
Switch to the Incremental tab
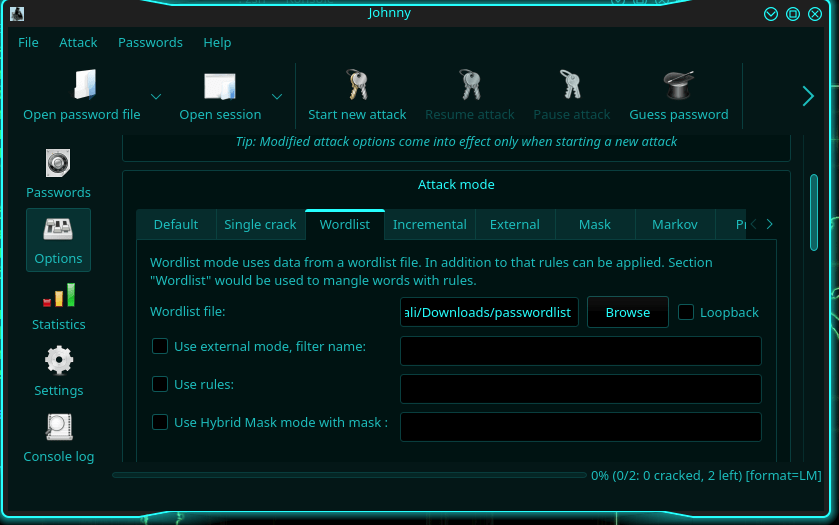tap(429, 224)
